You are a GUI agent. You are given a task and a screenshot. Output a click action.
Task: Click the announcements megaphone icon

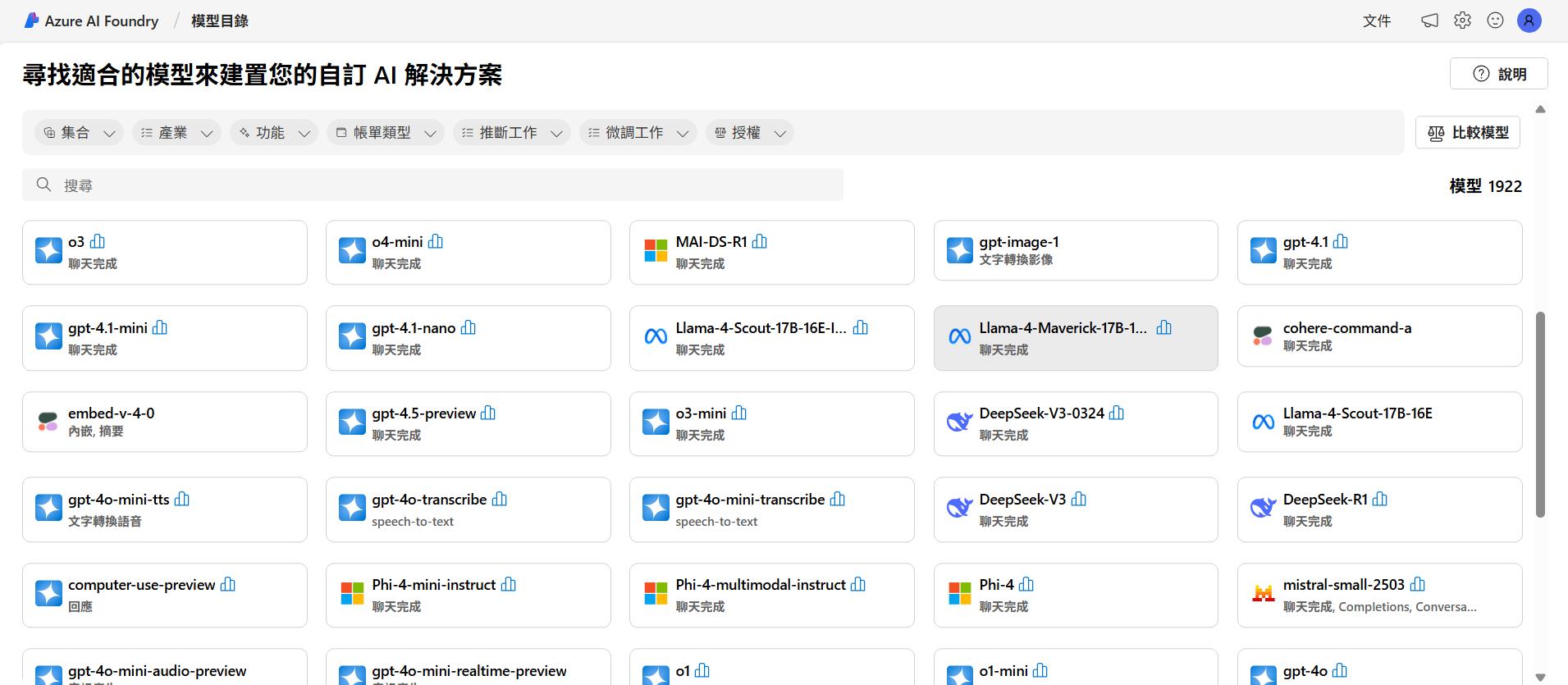[x=1429, y=21]
